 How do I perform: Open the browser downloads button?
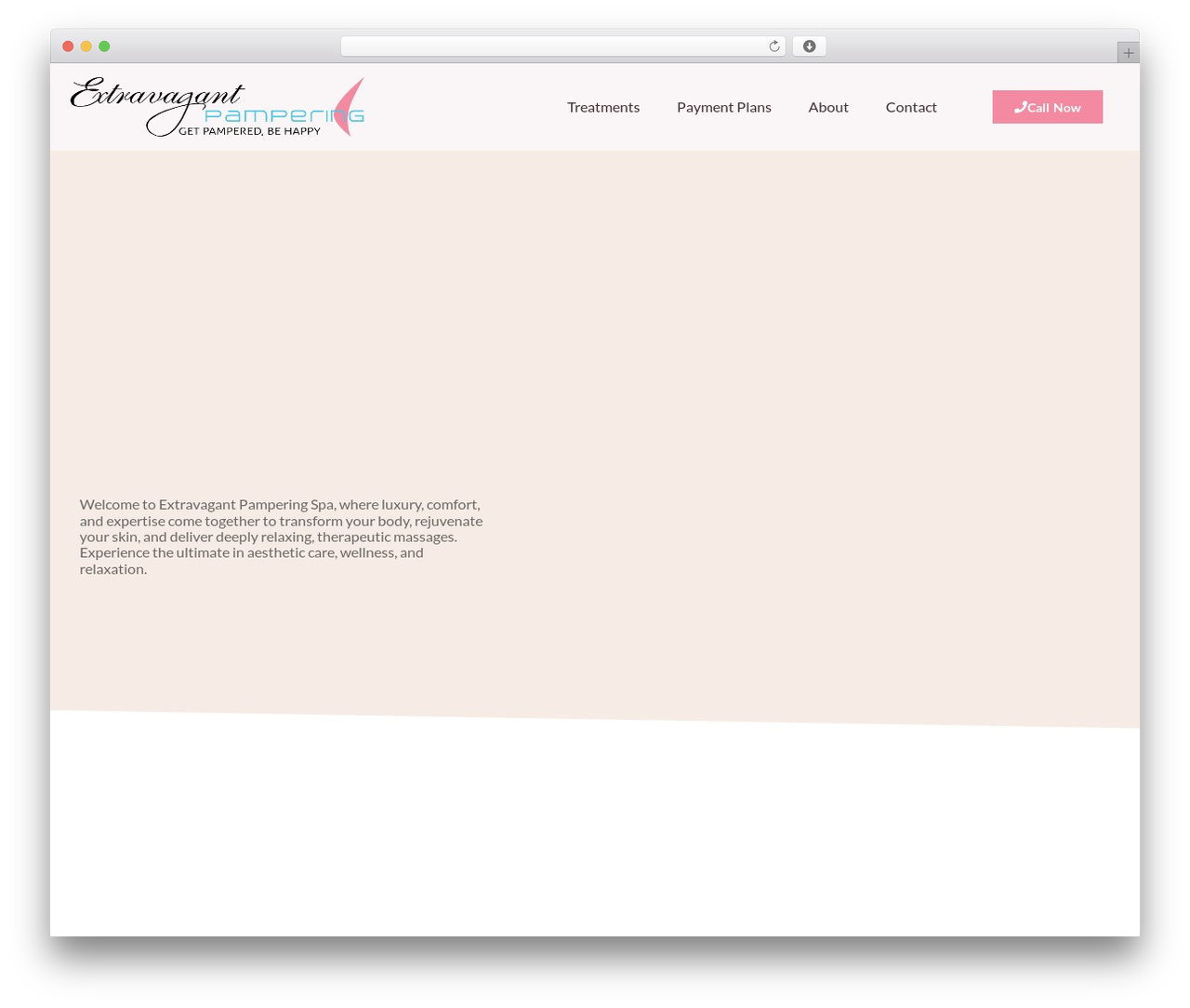point(809,46)
